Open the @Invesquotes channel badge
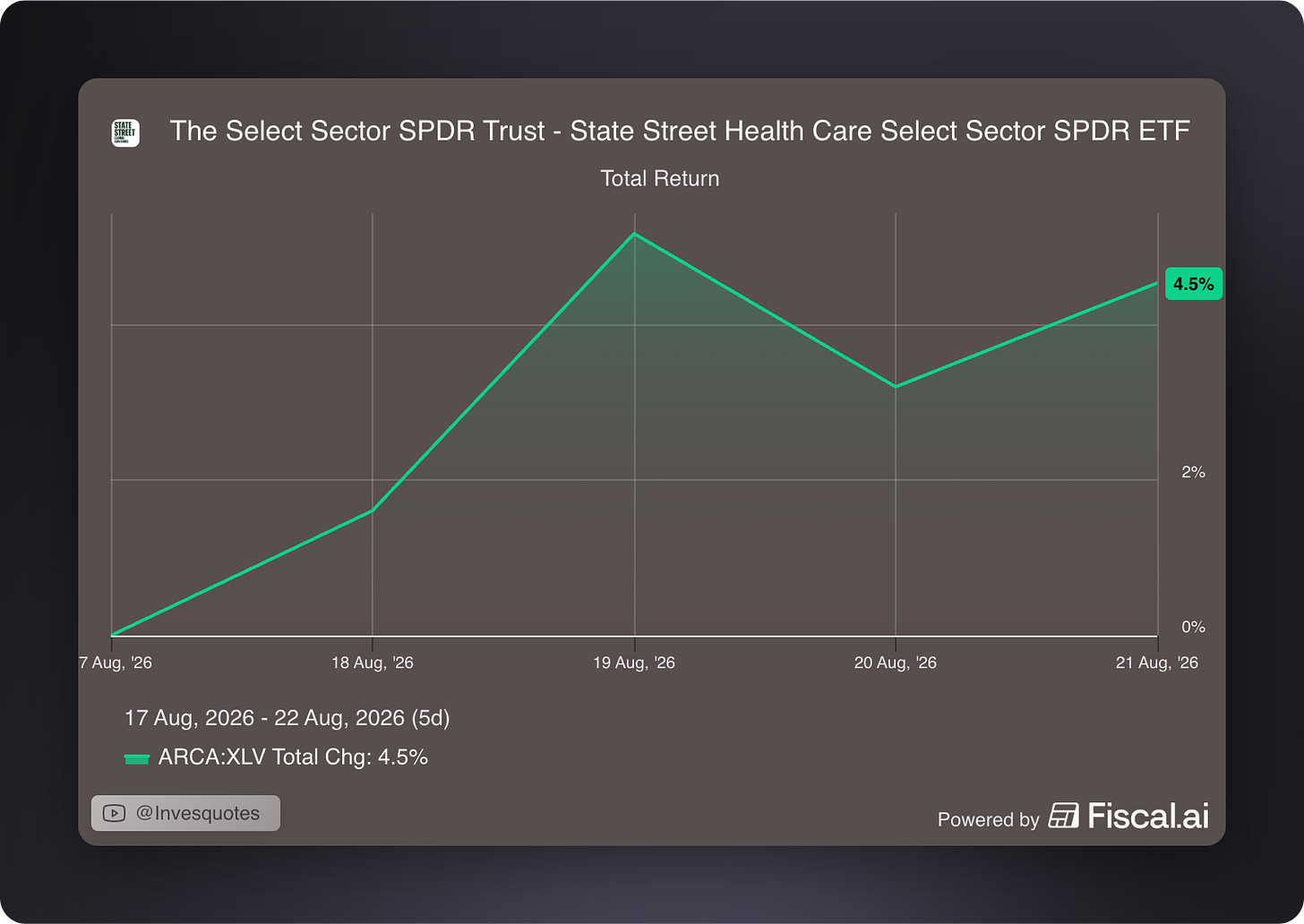This screenshot has width=1304, height=924. (x=185, y=813)
